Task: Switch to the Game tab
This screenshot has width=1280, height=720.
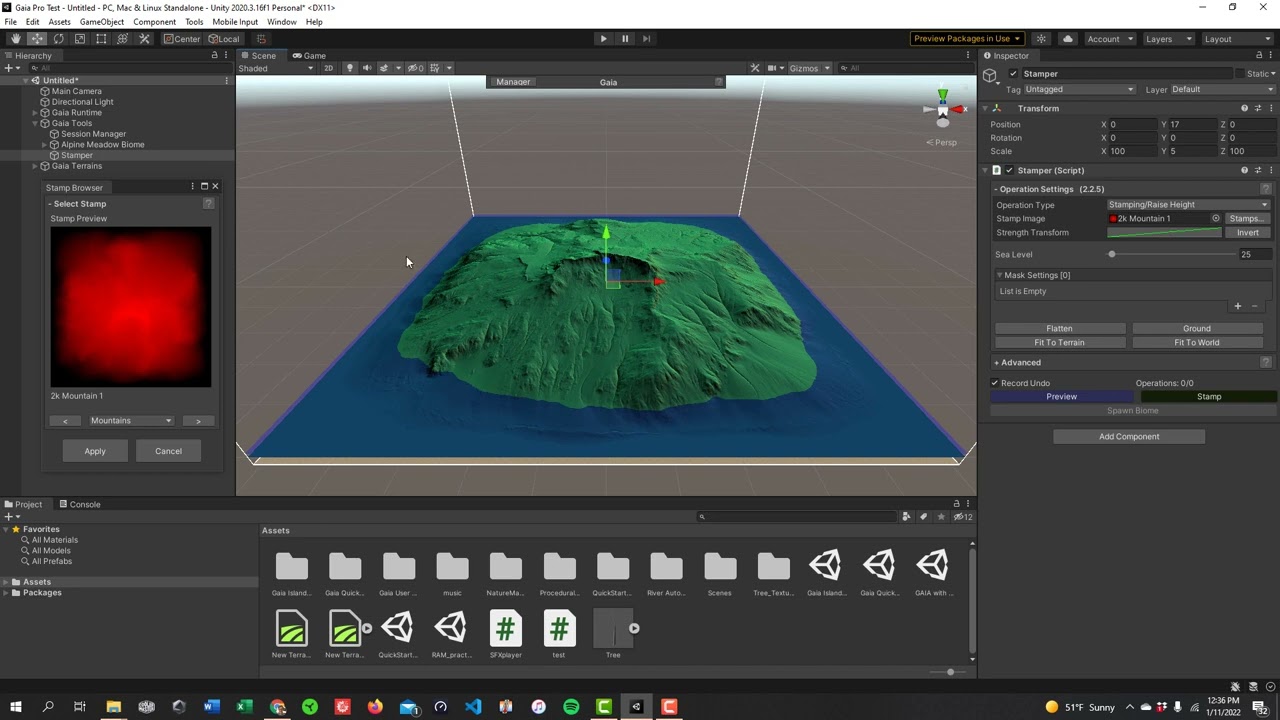Action: pyautogui.click(x=309, y=56)
